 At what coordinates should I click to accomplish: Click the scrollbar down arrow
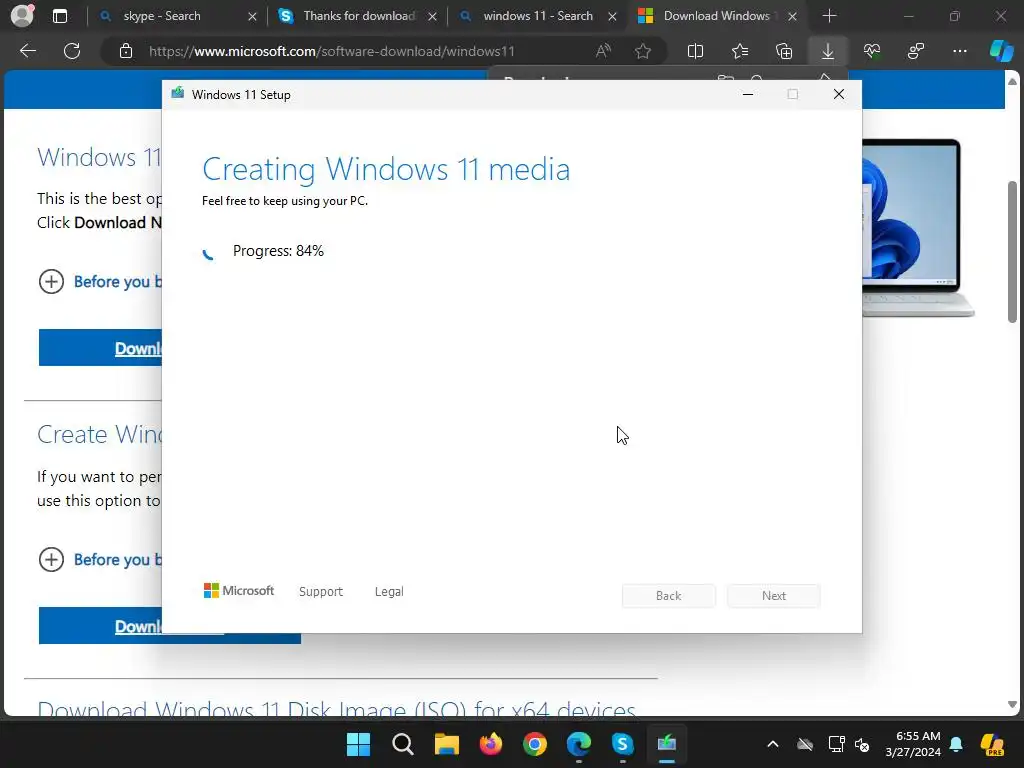coord(1012,705)
